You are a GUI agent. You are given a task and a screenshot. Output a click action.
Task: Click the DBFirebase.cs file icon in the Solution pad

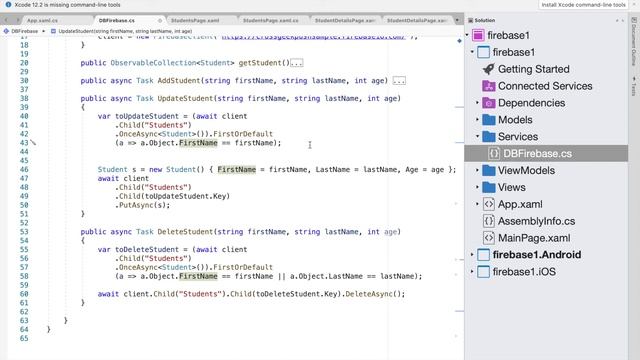494,153
